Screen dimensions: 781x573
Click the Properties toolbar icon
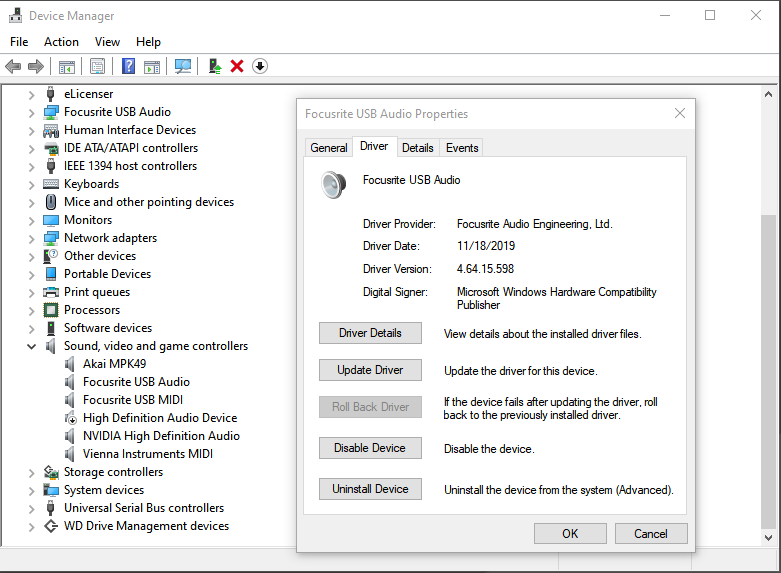click(97, 66)
